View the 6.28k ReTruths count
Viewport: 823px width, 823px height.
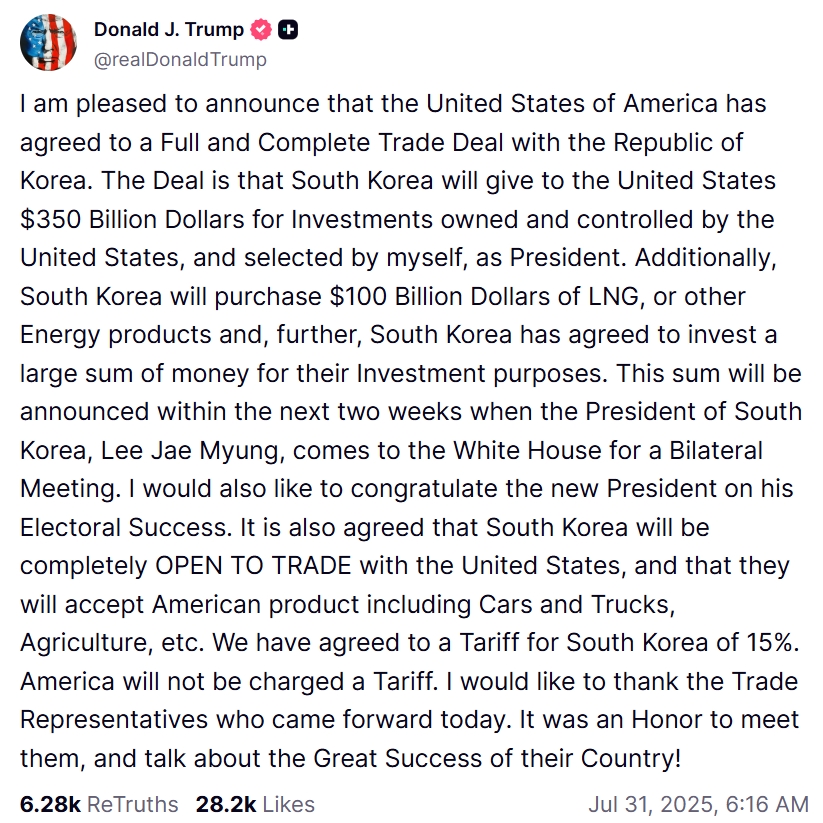click(x=50, y=804)
